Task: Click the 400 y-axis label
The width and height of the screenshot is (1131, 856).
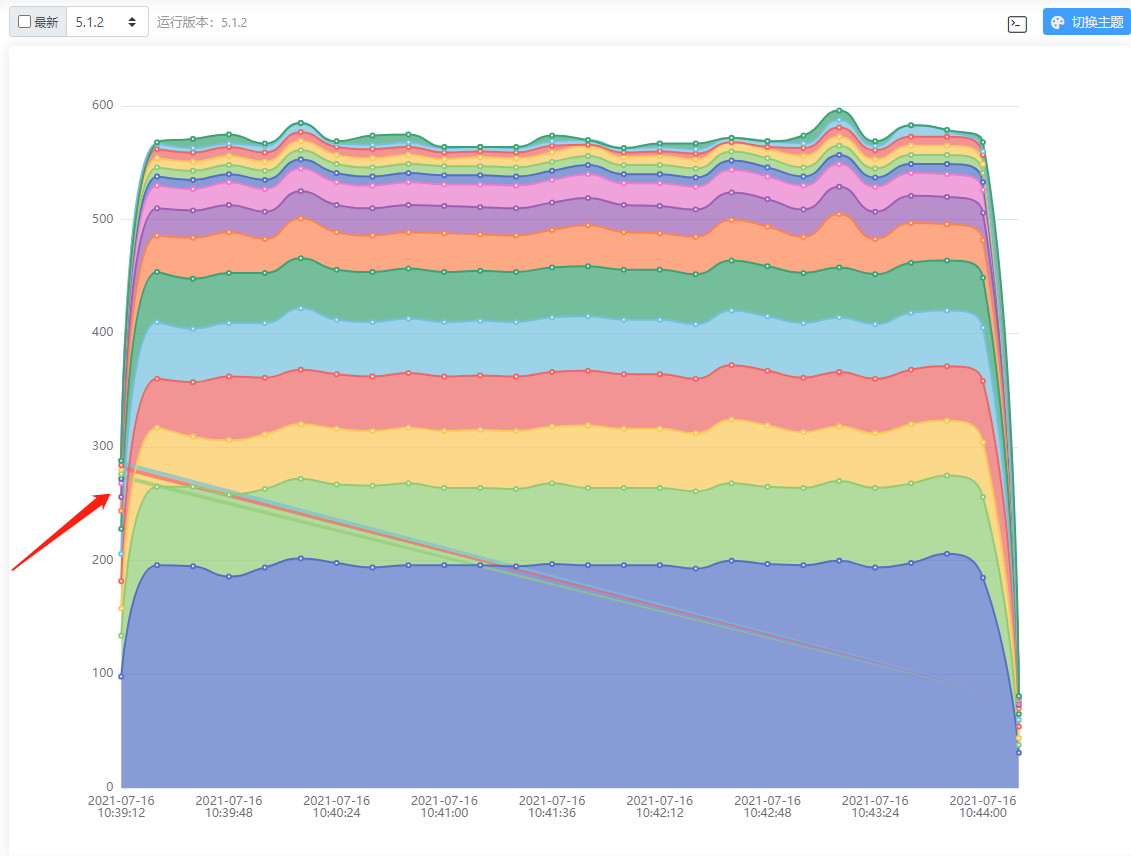Action: (x=102, y=332)
